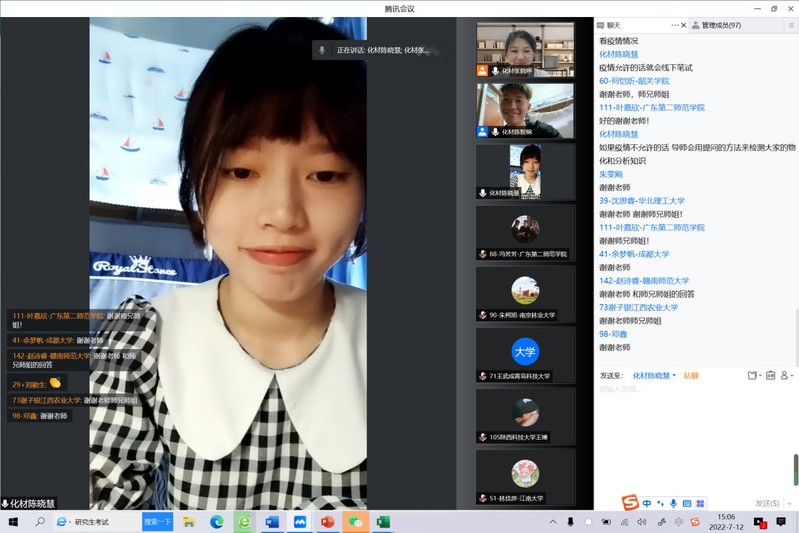Open Microsoft Edge from the taskbar
799x533 pixels.
(217, 522)
